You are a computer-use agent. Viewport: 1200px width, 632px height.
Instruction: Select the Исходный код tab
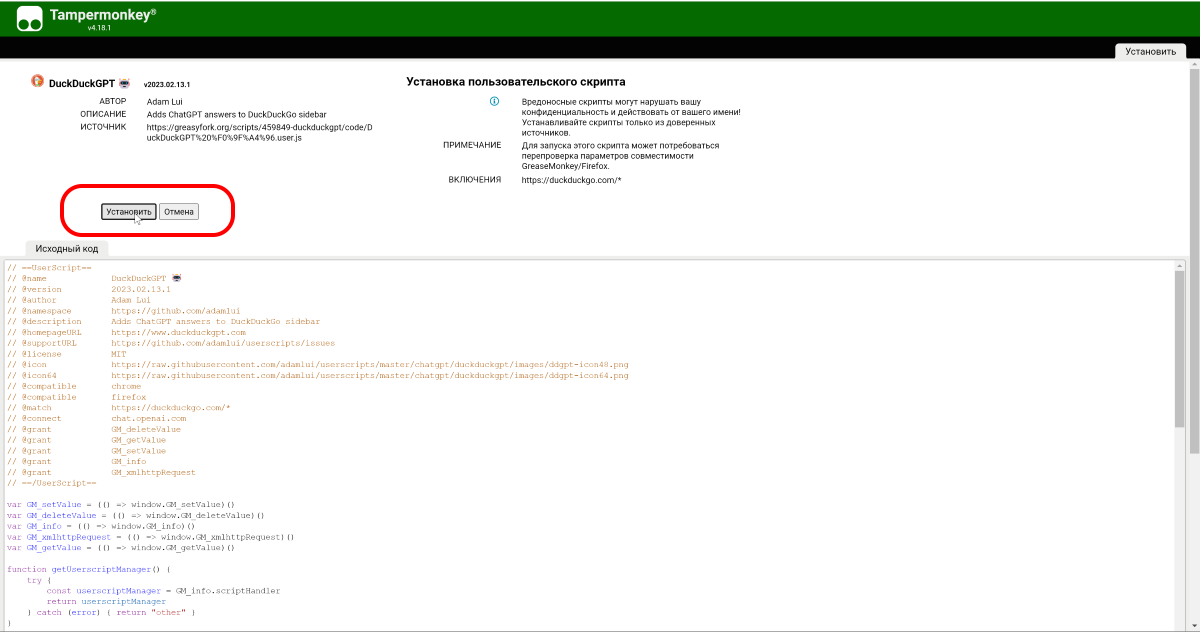(66, 248)
